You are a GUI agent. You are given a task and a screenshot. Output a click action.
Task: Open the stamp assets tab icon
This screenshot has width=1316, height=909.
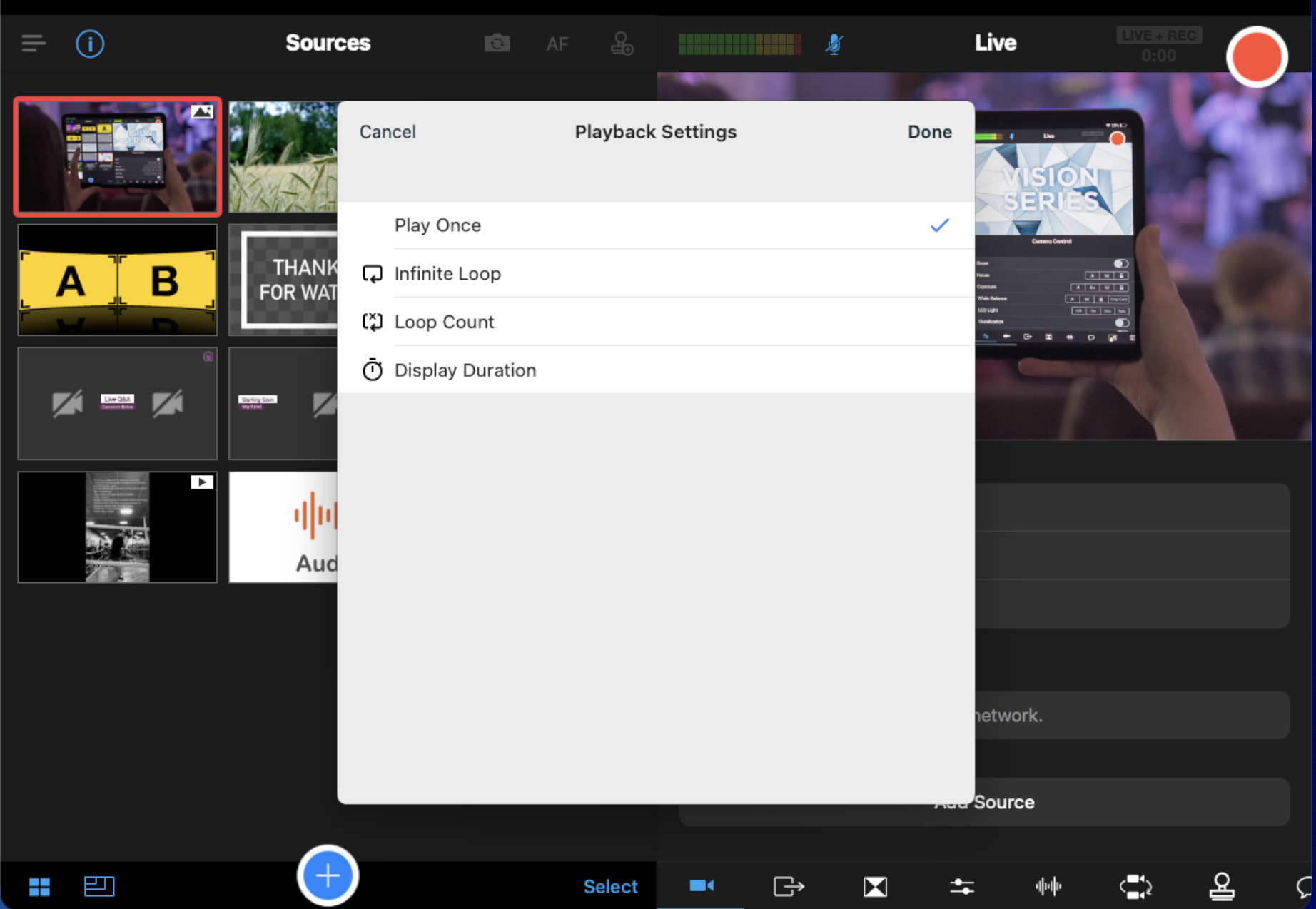point(1222,887)
